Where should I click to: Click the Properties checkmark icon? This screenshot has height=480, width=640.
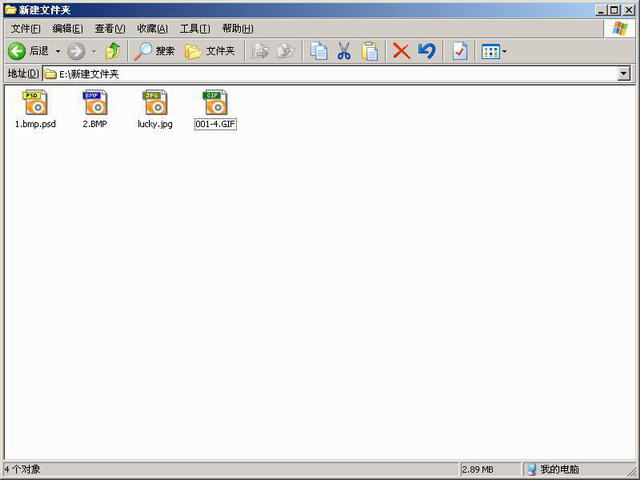(x=460, y=51)
